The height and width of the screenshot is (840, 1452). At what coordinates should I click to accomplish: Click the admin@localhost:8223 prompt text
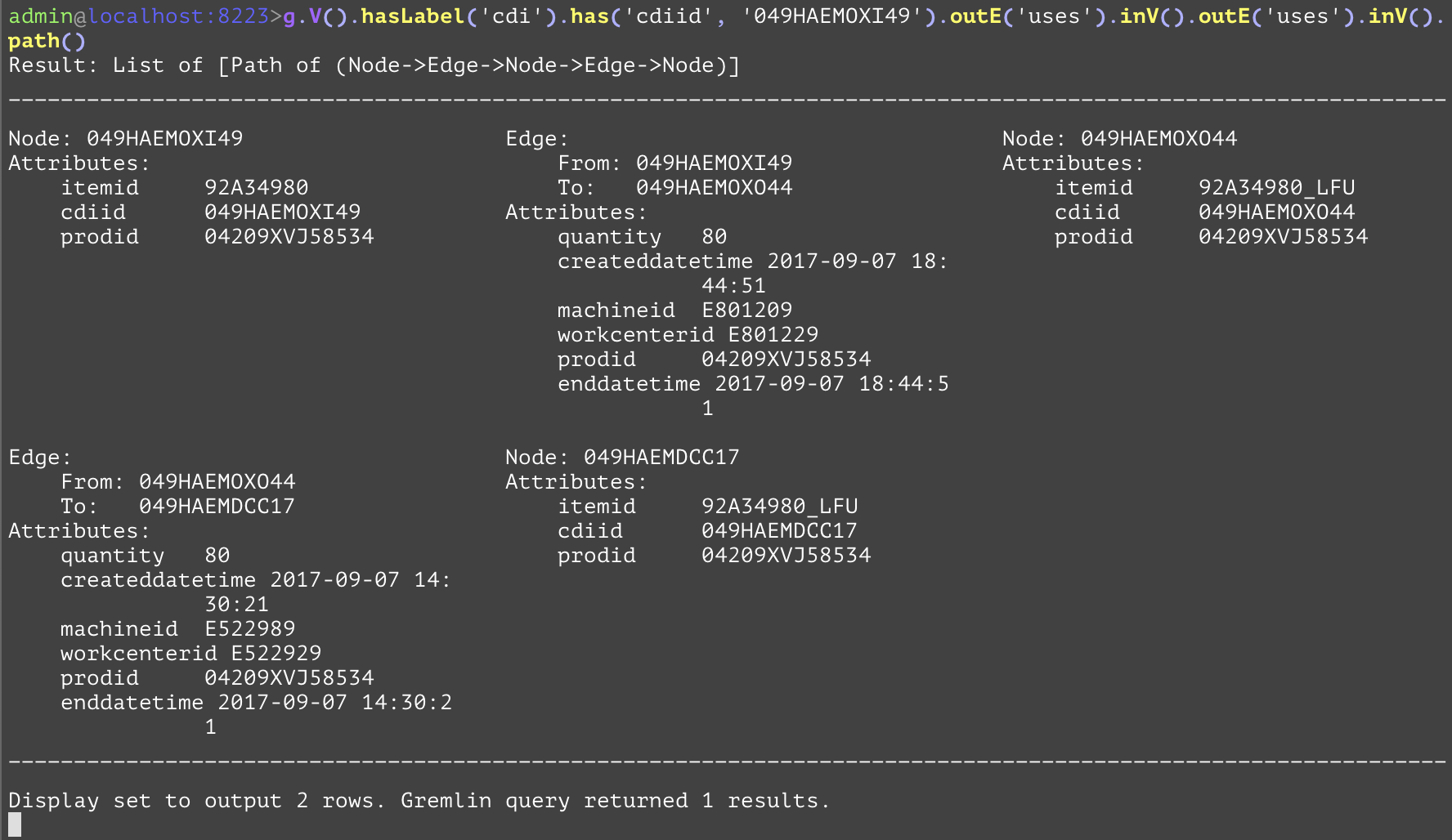(x=139, y=16)
